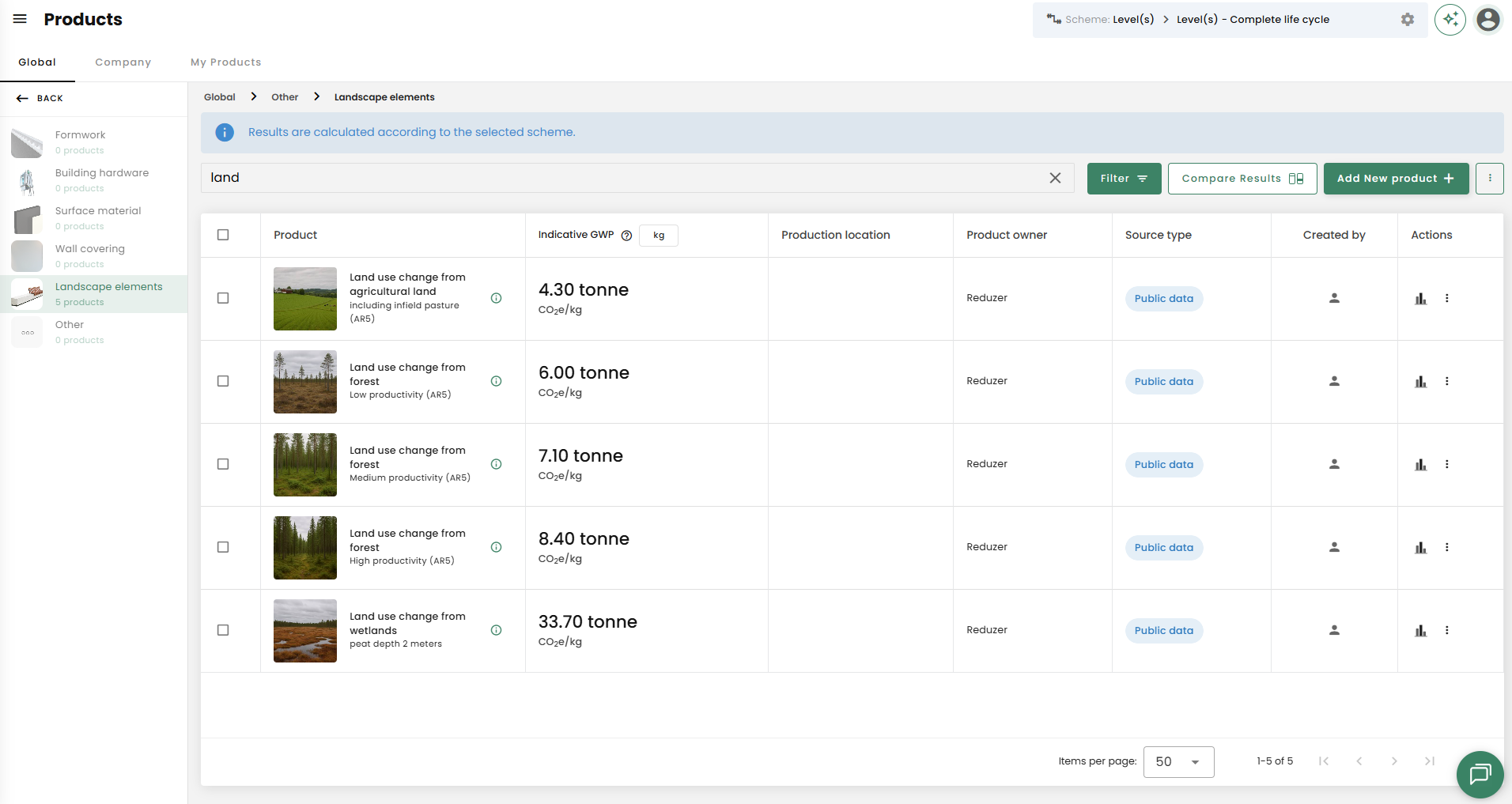Click the Add New product button
Image resolution: width=1512 pixels, height=804 pixels.
coord(1395,179)
